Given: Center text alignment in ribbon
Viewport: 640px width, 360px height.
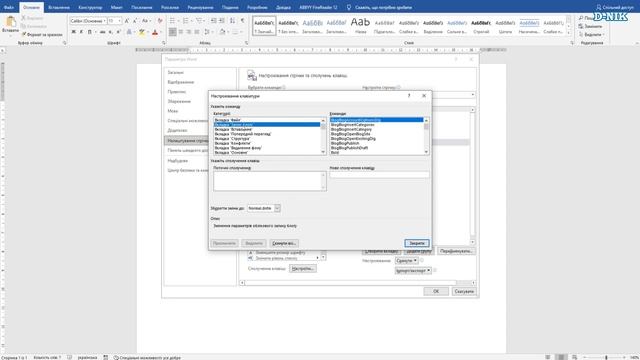Looking at the screenshot, I should (x=181, y=32).
